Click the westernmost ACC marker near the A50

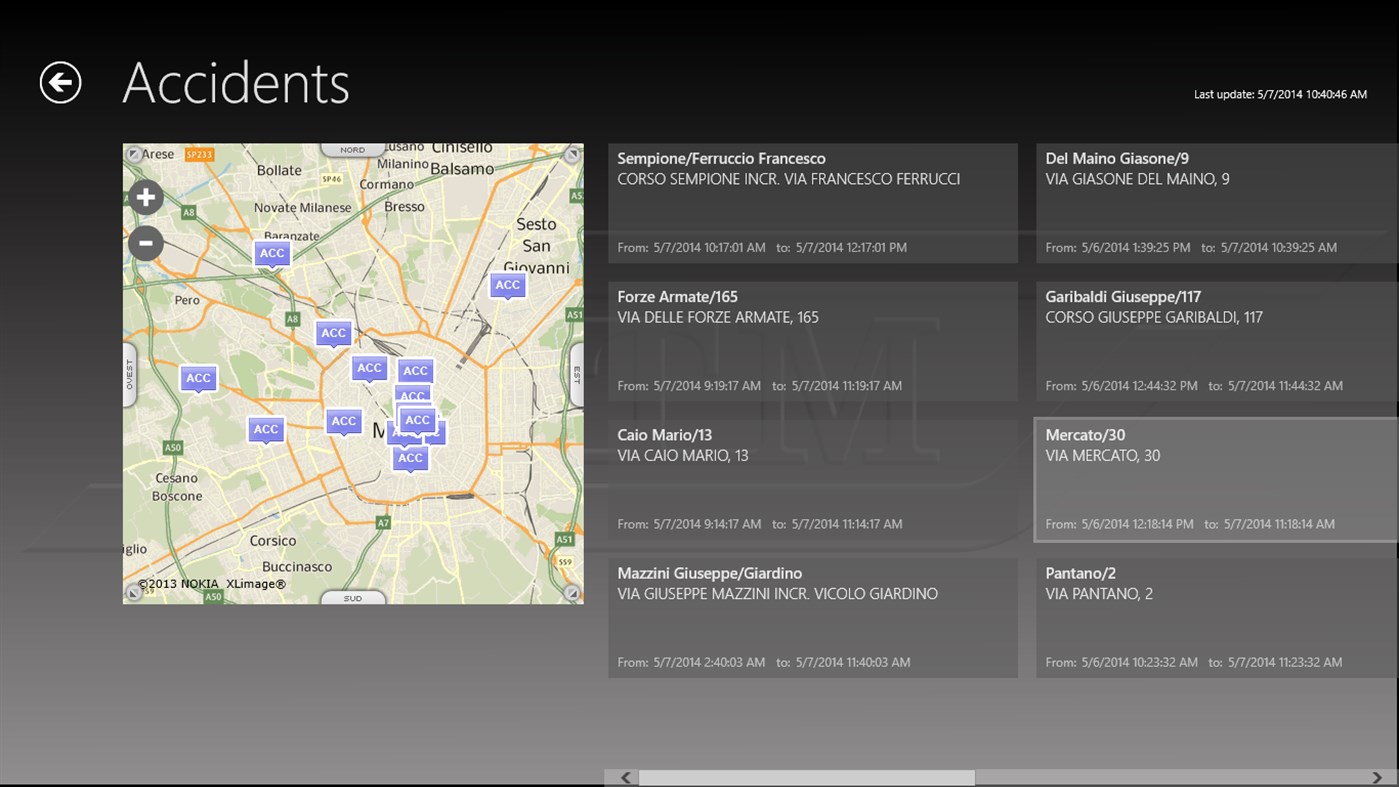(197, 378)
